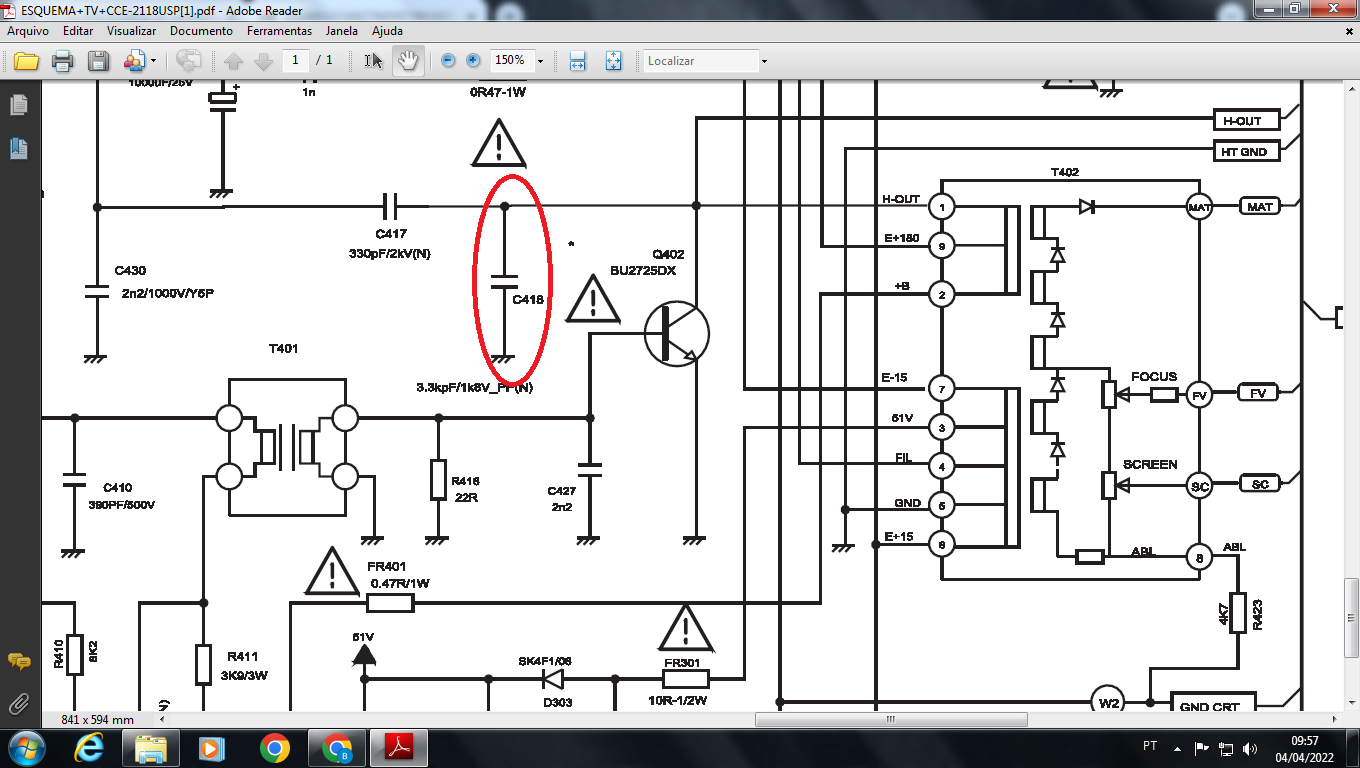Open Windows Explorer folder in taskbar
Image resolution: width=1360 pixels, height=768 pixels.
151,748
